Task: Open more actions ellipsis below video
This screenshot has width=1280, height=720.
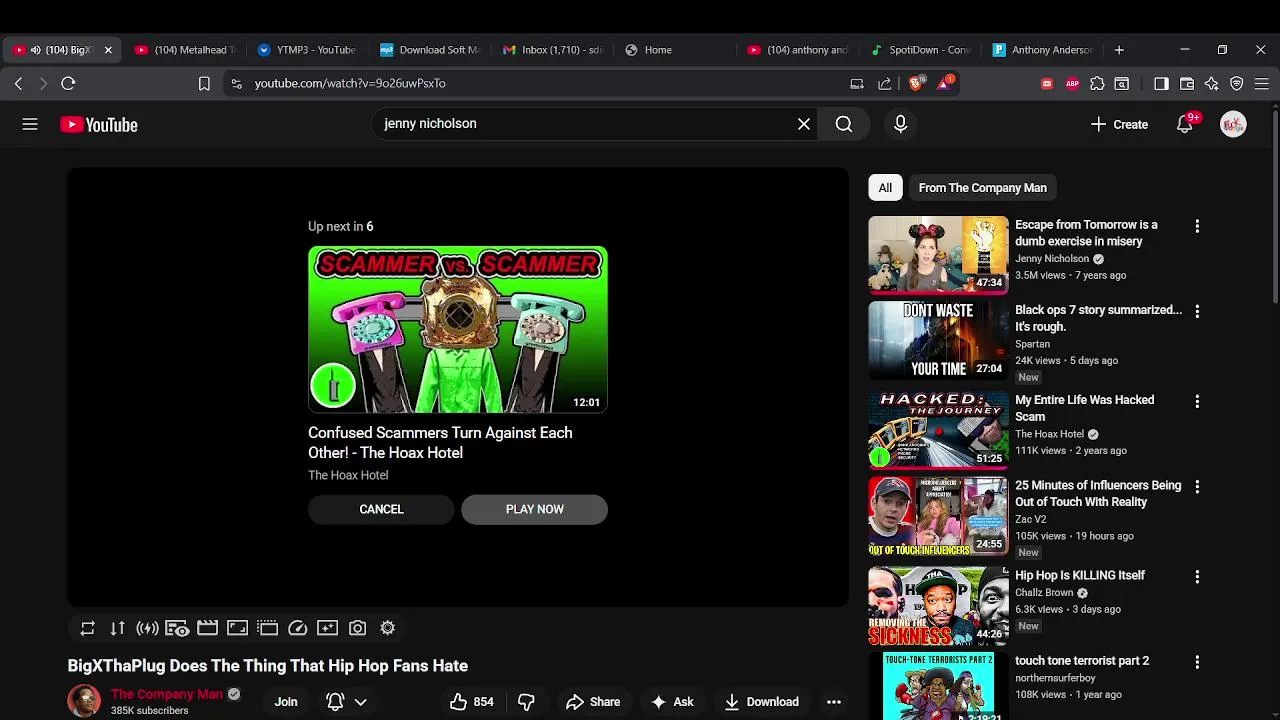Action: (x=833, y=702)
